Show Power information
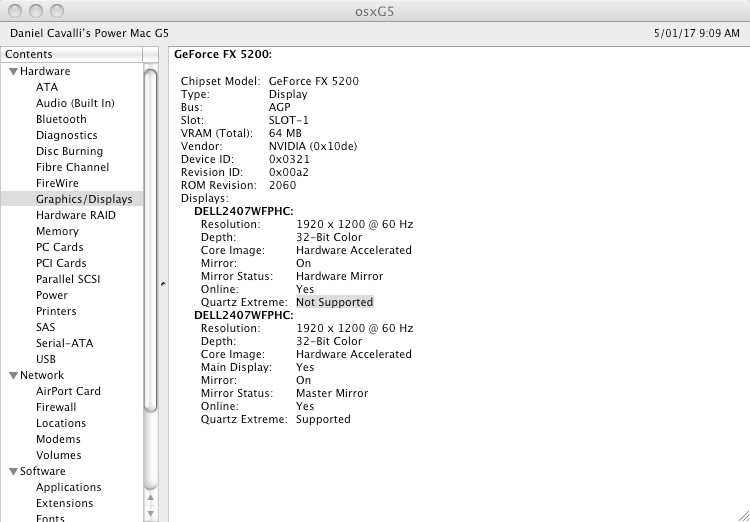Image resolution: width=750 pixels, height=522 pixels. pyautogui.click(x=52, y=295)
